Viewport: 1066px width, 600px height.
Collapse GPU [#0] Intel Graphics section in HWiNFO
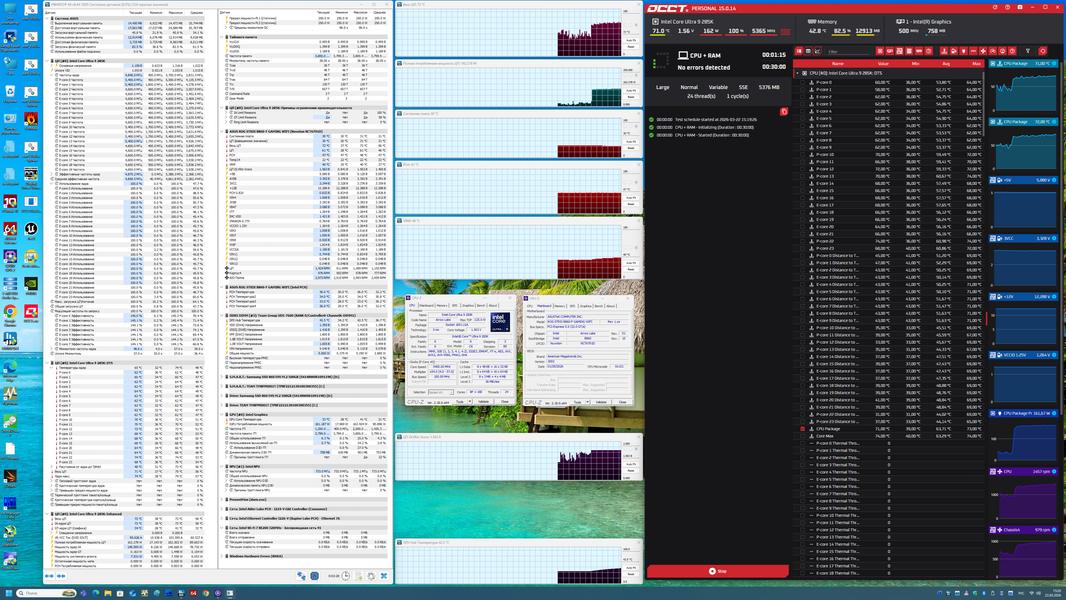222,414
